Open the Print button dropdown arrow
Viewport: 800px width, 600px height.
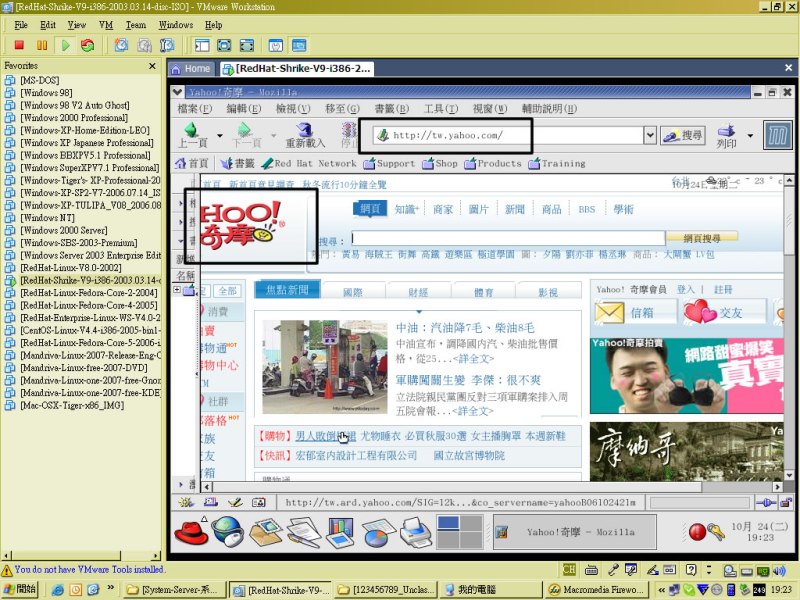click(x=750, y=136)
